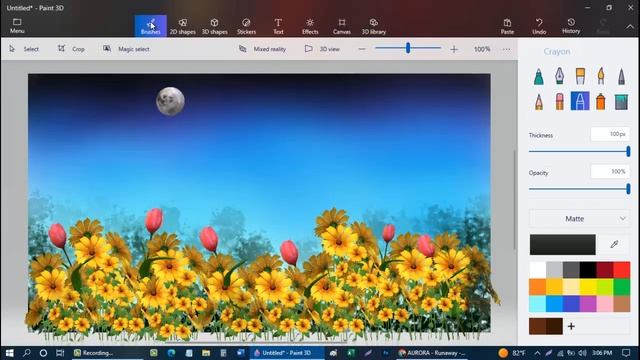Switch to AURORA - Runaway taskbar window

432,353
